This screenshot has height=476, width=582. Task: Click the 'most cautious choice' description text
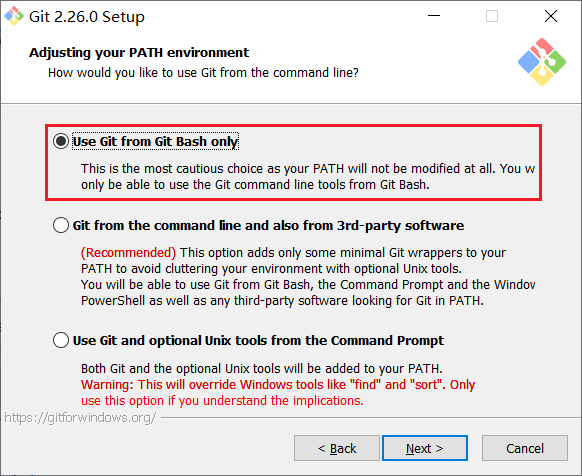(308, 177)
